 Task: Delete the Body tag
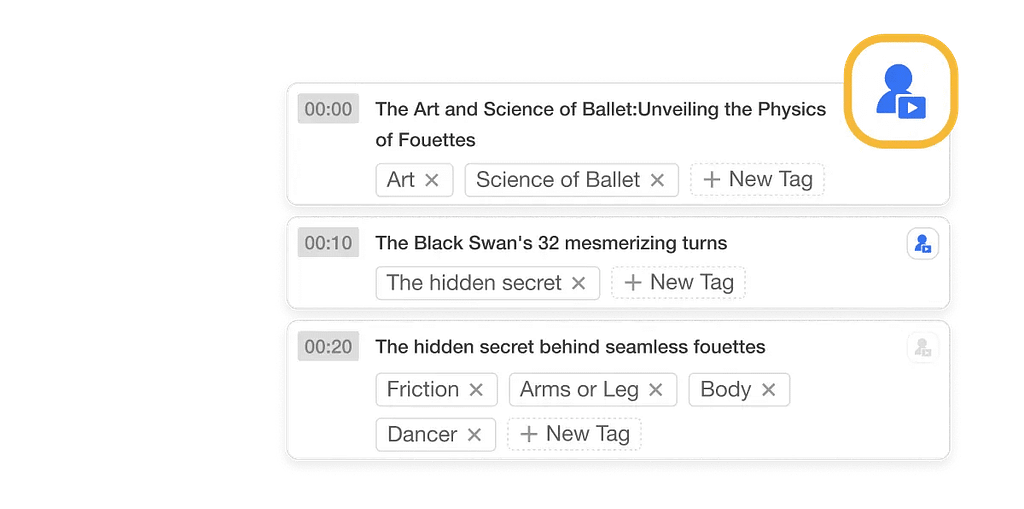coord(769,390)
